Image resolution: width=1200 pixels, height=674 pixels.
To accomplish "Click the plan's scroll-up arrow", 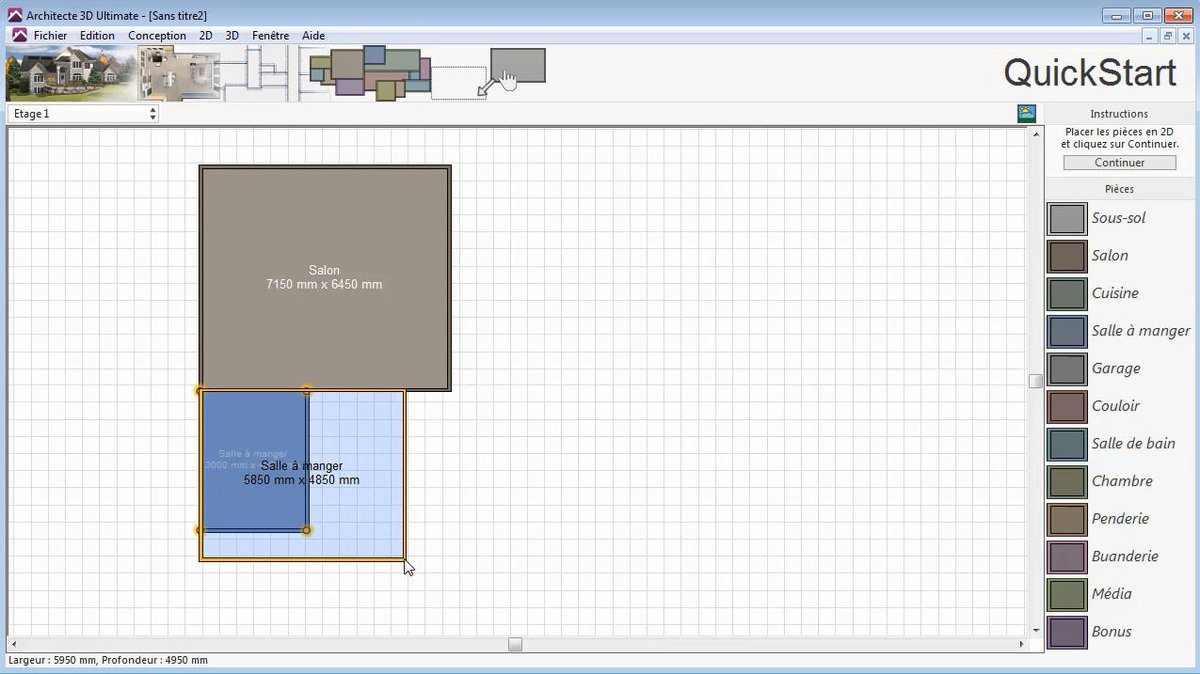I will coord(1036,133).
